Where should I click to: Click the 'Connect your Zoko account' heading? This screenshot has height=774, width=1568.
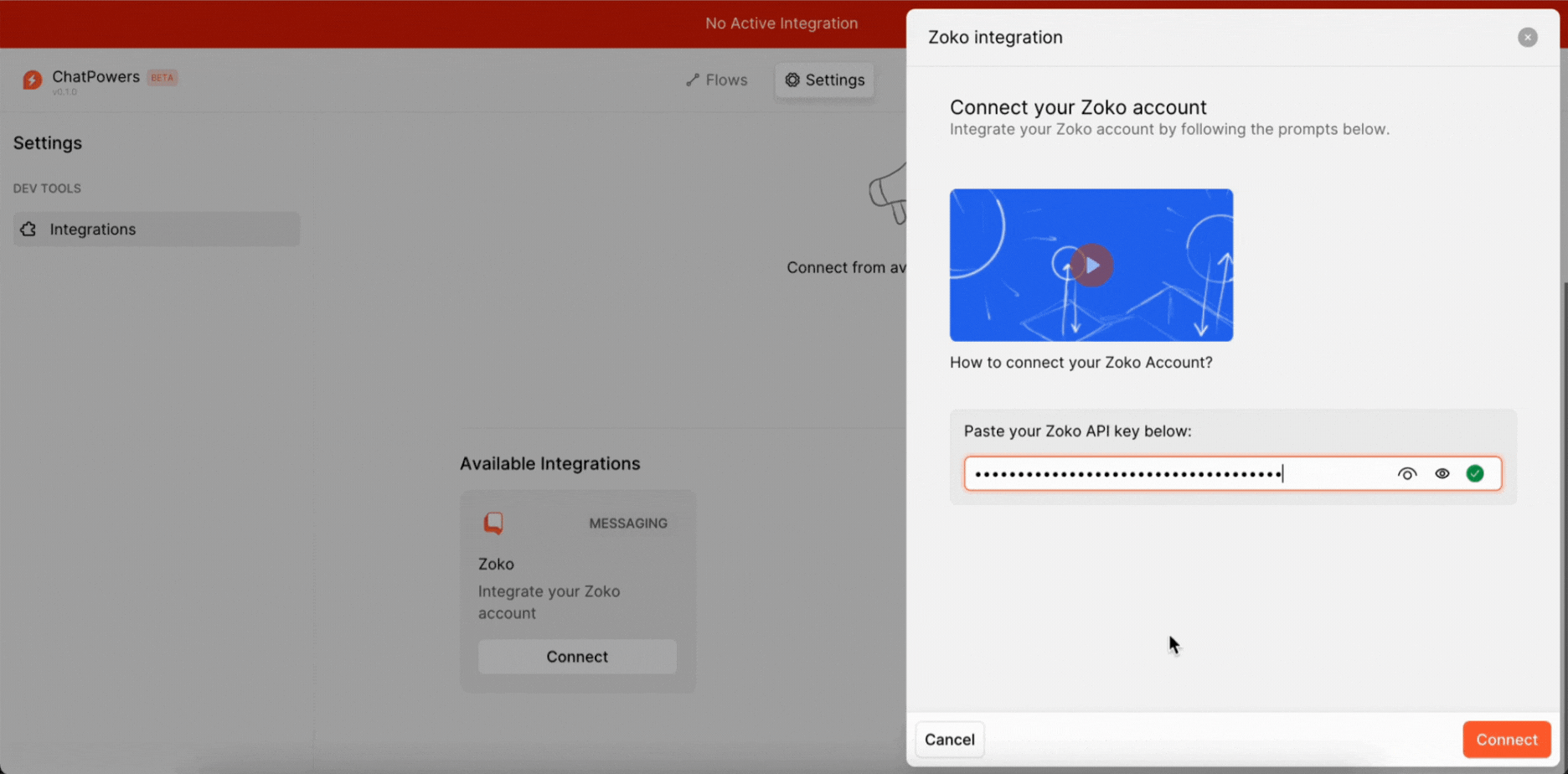click(x=1078, y=107)
